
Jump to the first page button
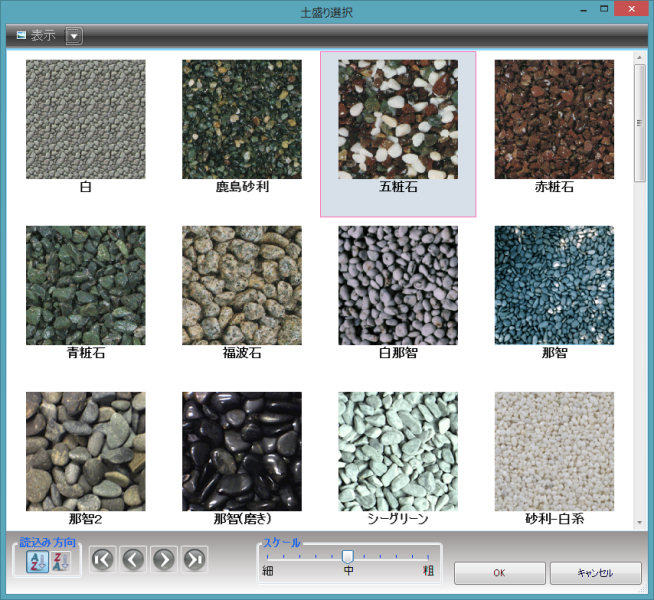102,559
